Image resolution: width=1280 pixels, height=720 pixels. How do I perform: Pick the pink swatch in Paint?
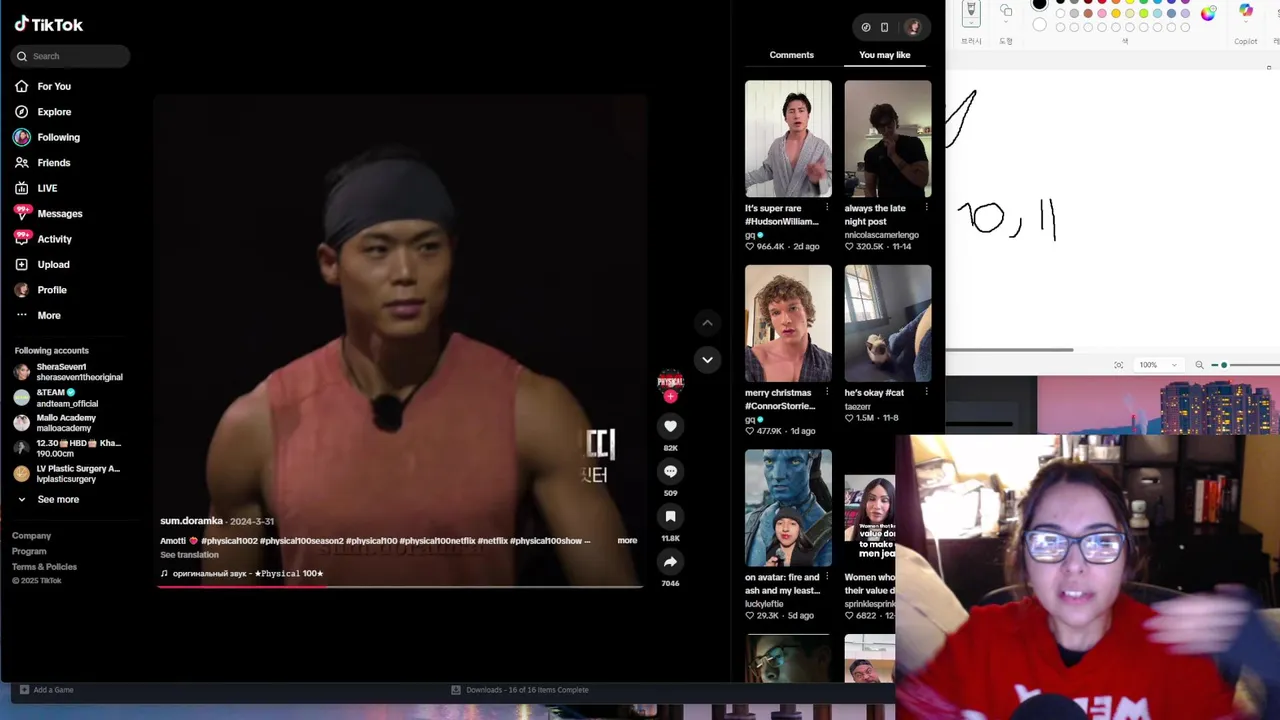click(x=1102, y=14)
